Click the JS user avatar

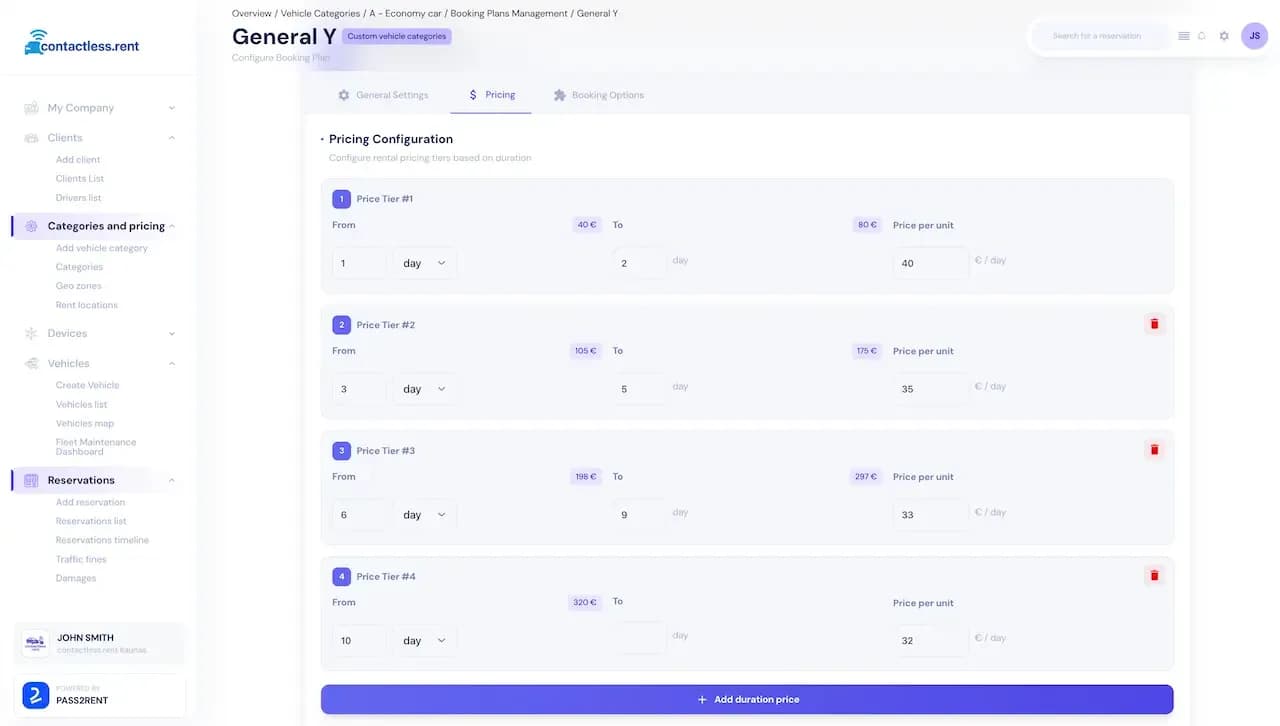pos(1254,35)
